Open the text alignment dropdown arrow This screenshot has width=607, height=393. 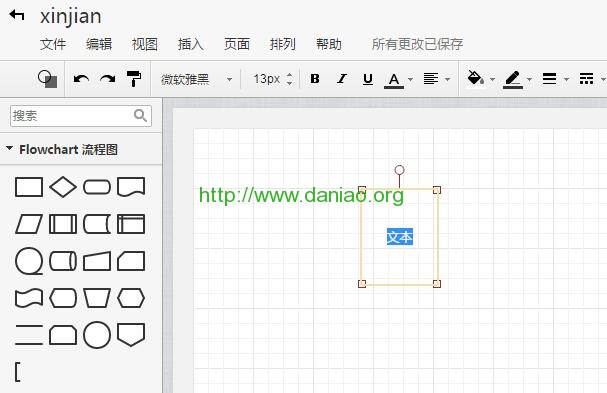point(448,79)
